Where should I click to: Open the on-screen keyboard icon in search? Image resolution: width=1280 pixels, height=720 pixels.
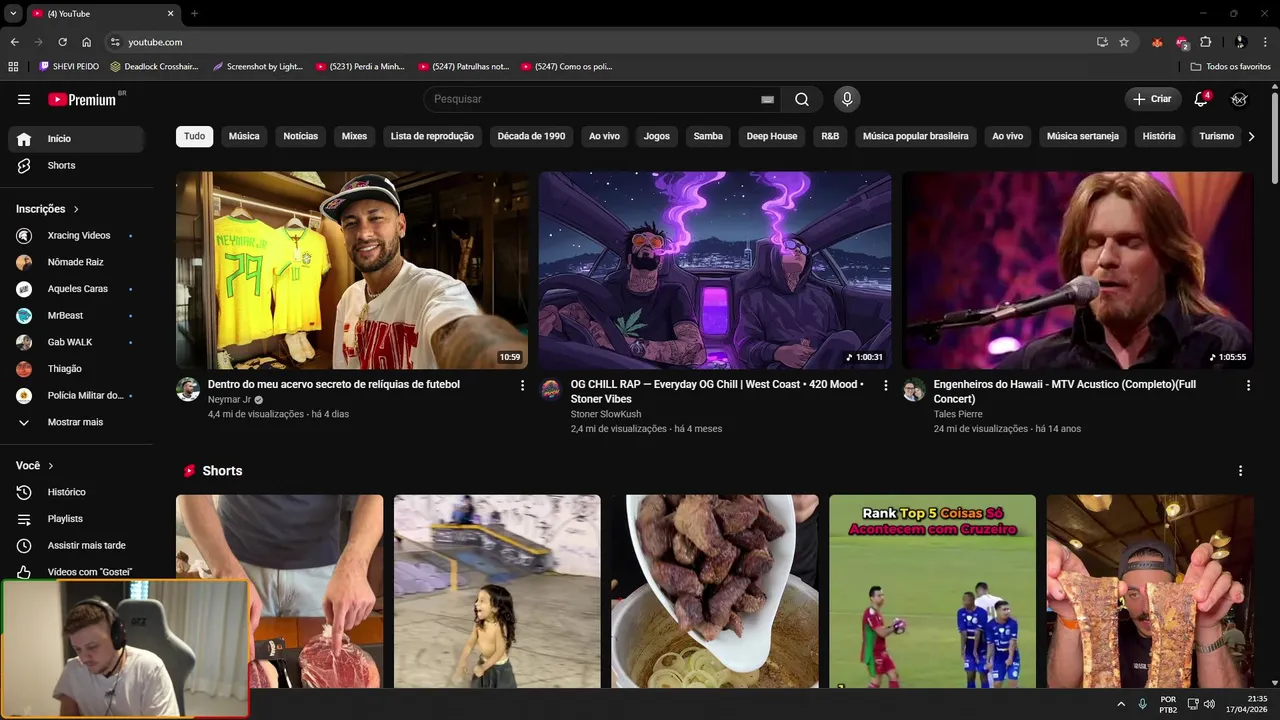tap(767, 99)
